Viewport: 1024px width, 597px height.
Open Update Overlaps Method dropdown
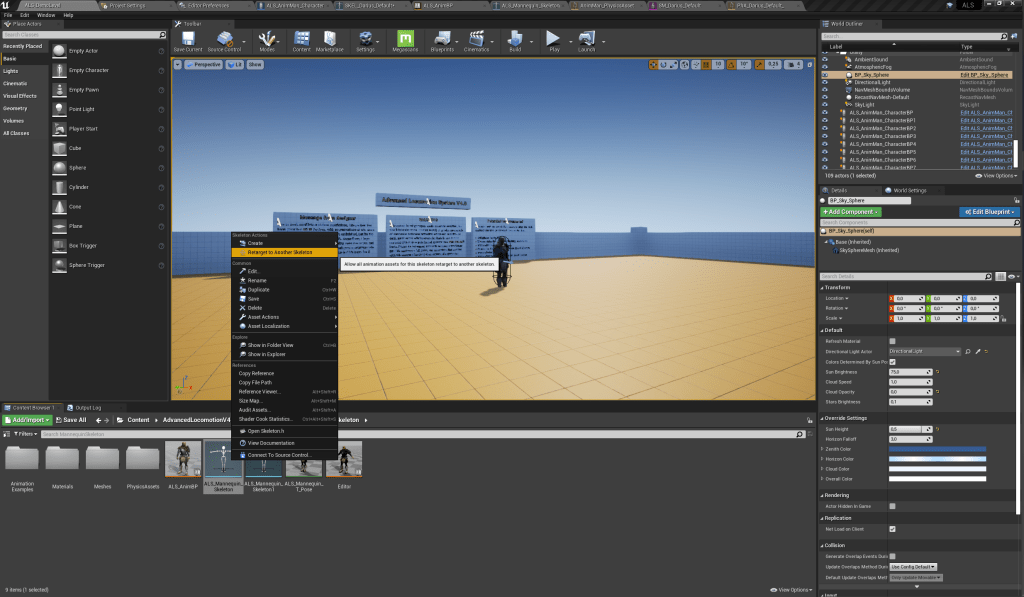(913, 566)
